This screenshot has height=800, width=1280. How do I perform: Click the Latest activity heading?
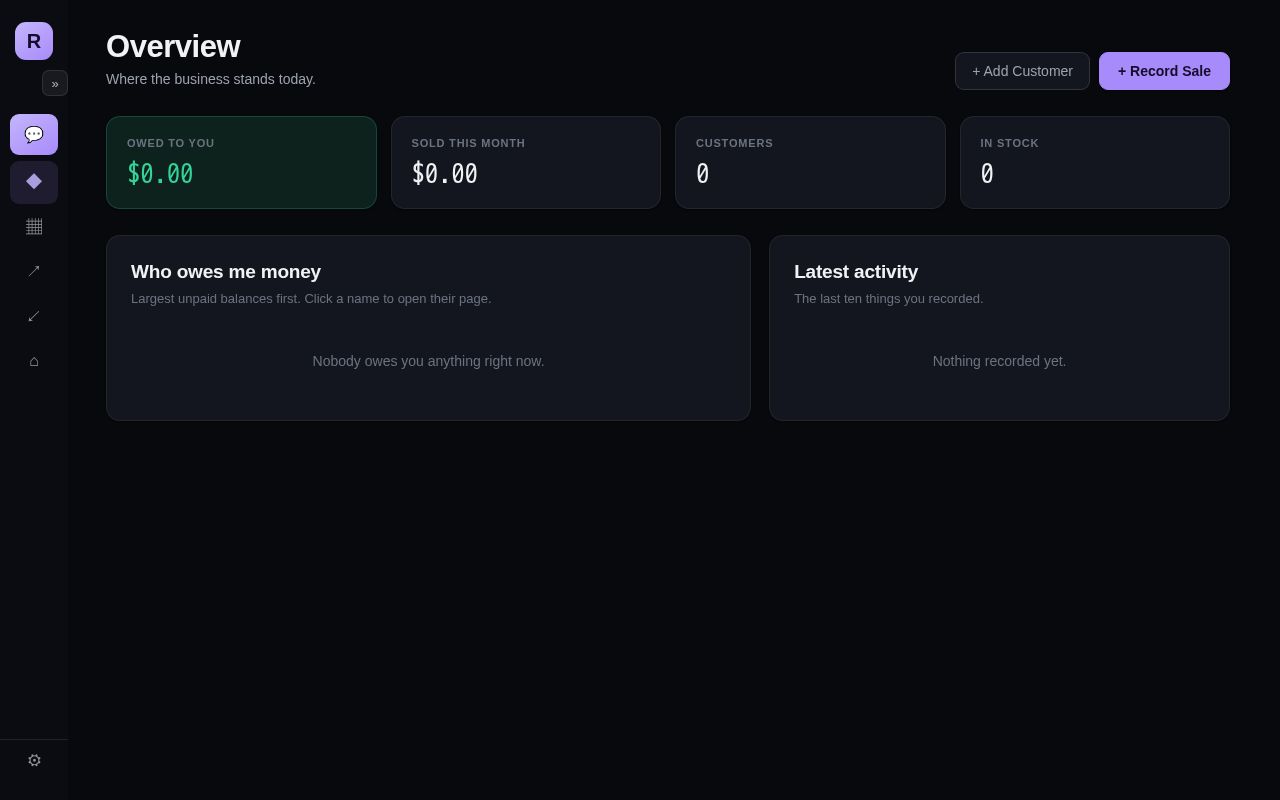pos(856,272)
